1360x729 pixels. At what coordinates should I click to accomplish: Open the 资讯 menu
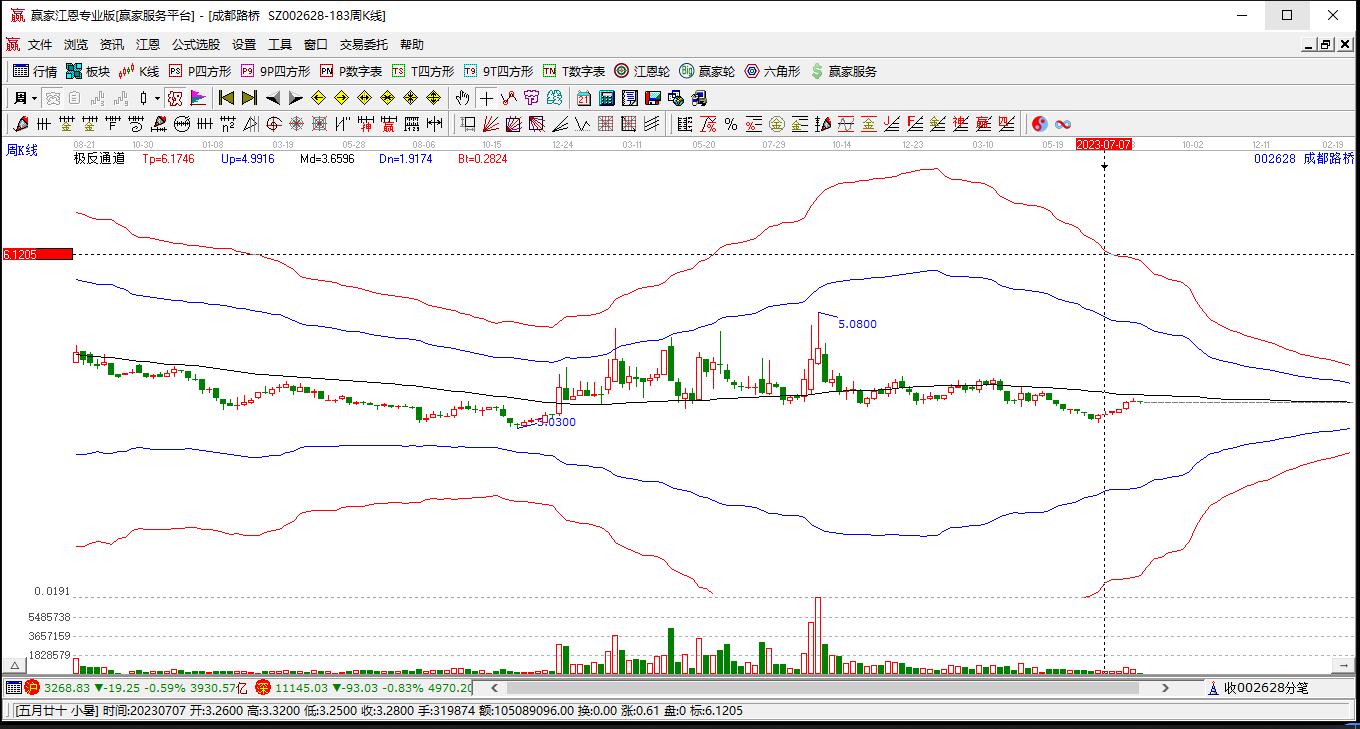coord(112,45)
